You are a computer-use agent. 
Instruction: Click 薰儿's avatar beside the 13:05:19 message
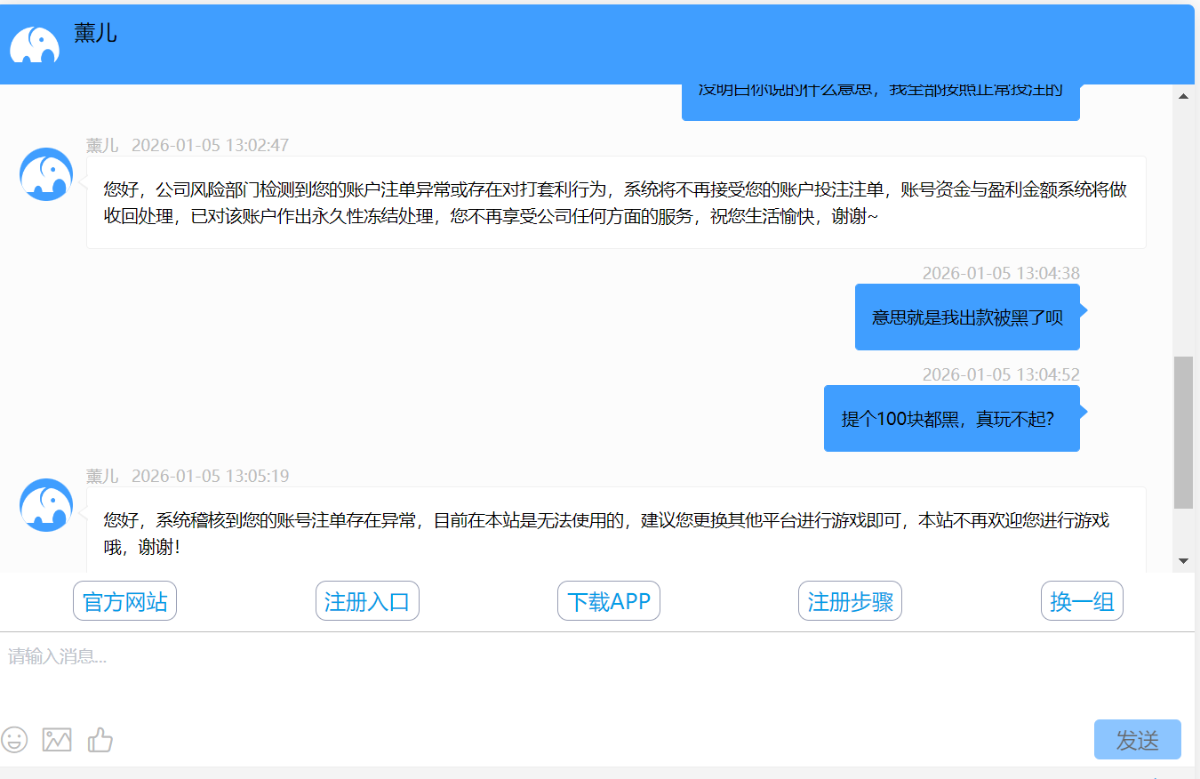pos(46,505)
